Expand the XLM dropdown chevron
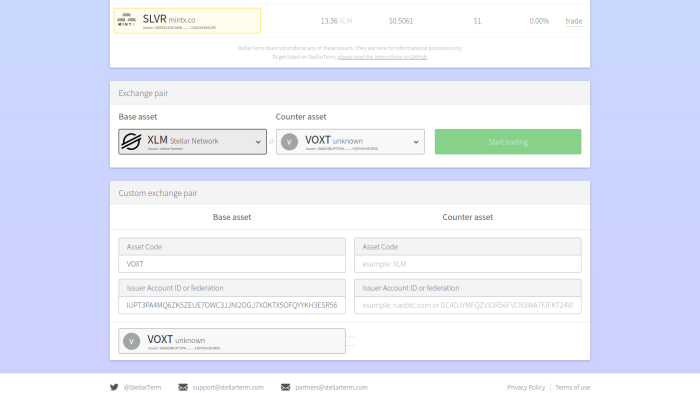Screen dimensions: 700x393 coord(258,142)
